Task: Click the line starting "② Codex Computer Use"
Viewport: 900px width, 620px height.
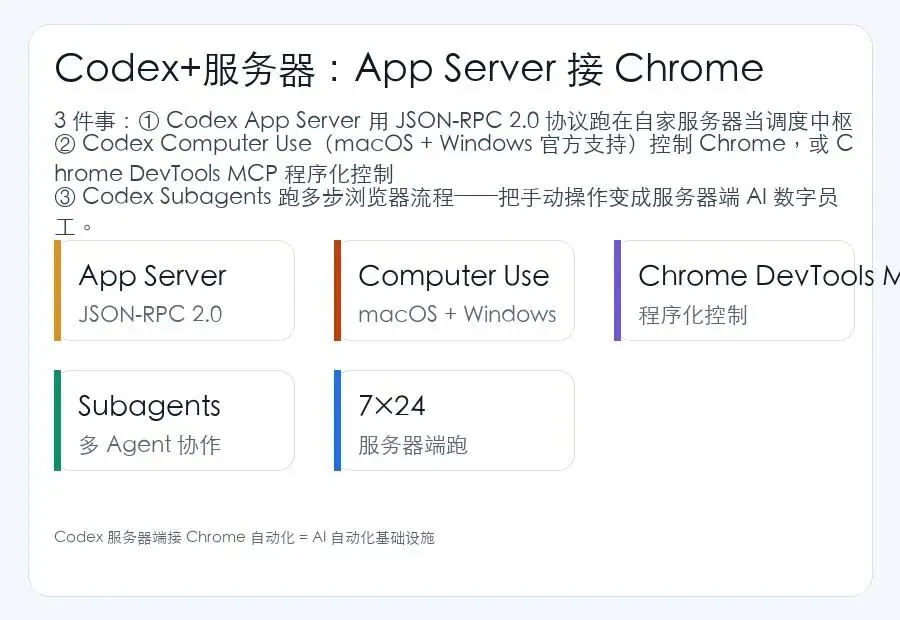Action: (453, 144)
